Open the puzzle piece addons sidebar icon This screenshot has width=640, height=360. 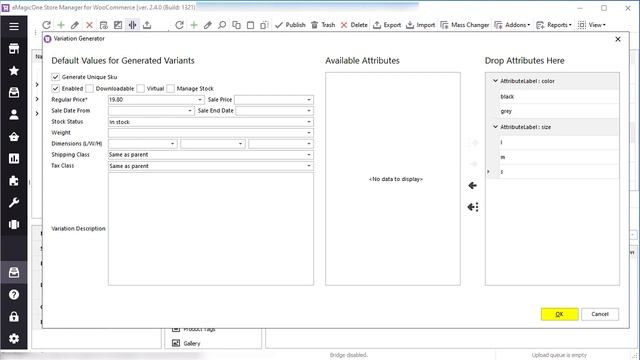(x=14, y=180)
